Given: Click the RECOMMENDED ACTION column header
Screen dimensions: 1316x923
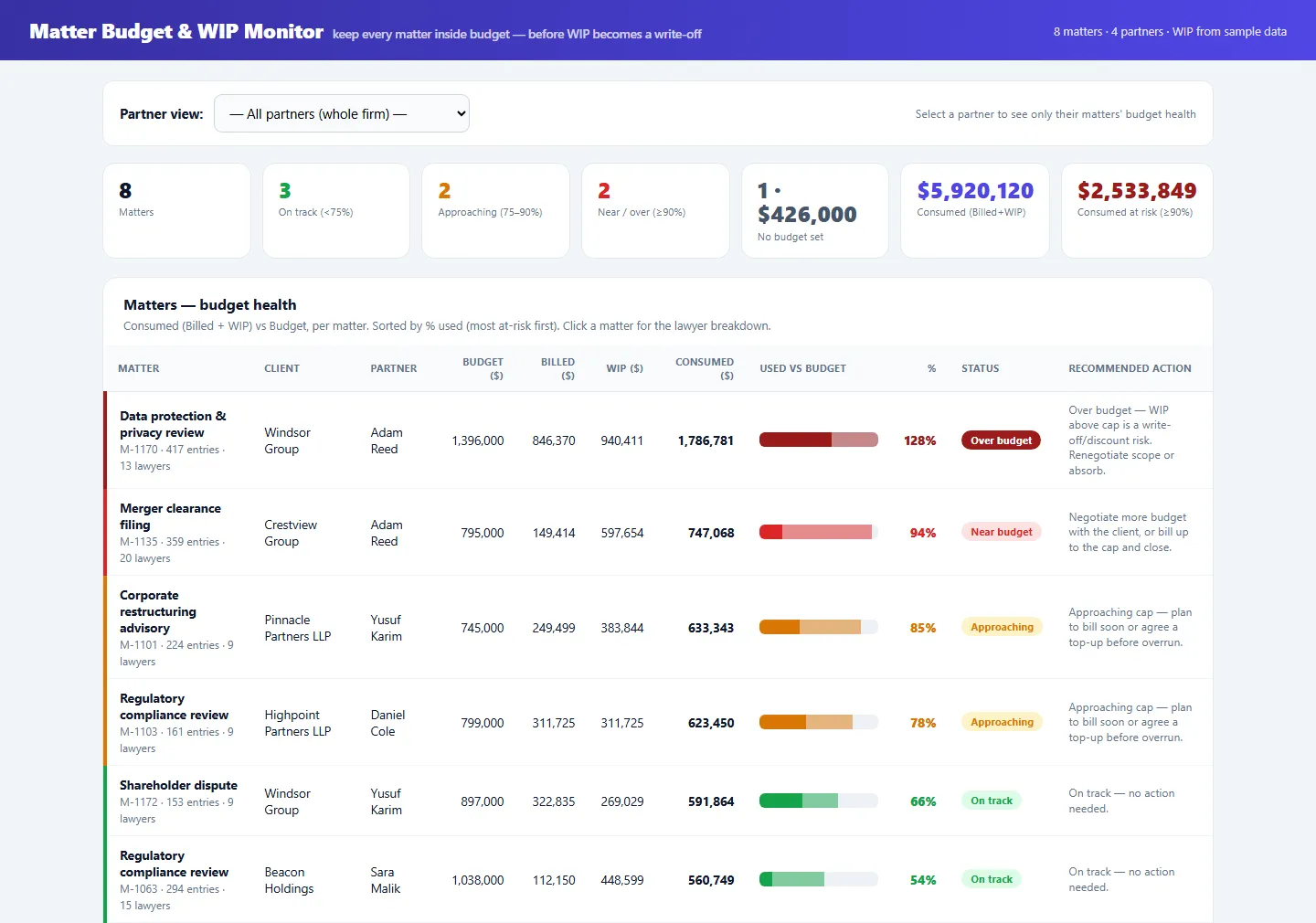Looking at the screenshot, I should (1130, 368).
